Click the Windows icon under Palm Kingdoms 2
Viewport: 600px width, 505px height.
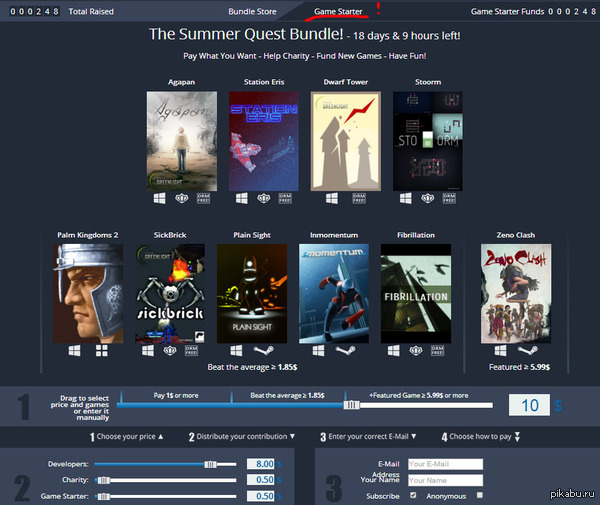pyautogui.click(x=75, y=350)
